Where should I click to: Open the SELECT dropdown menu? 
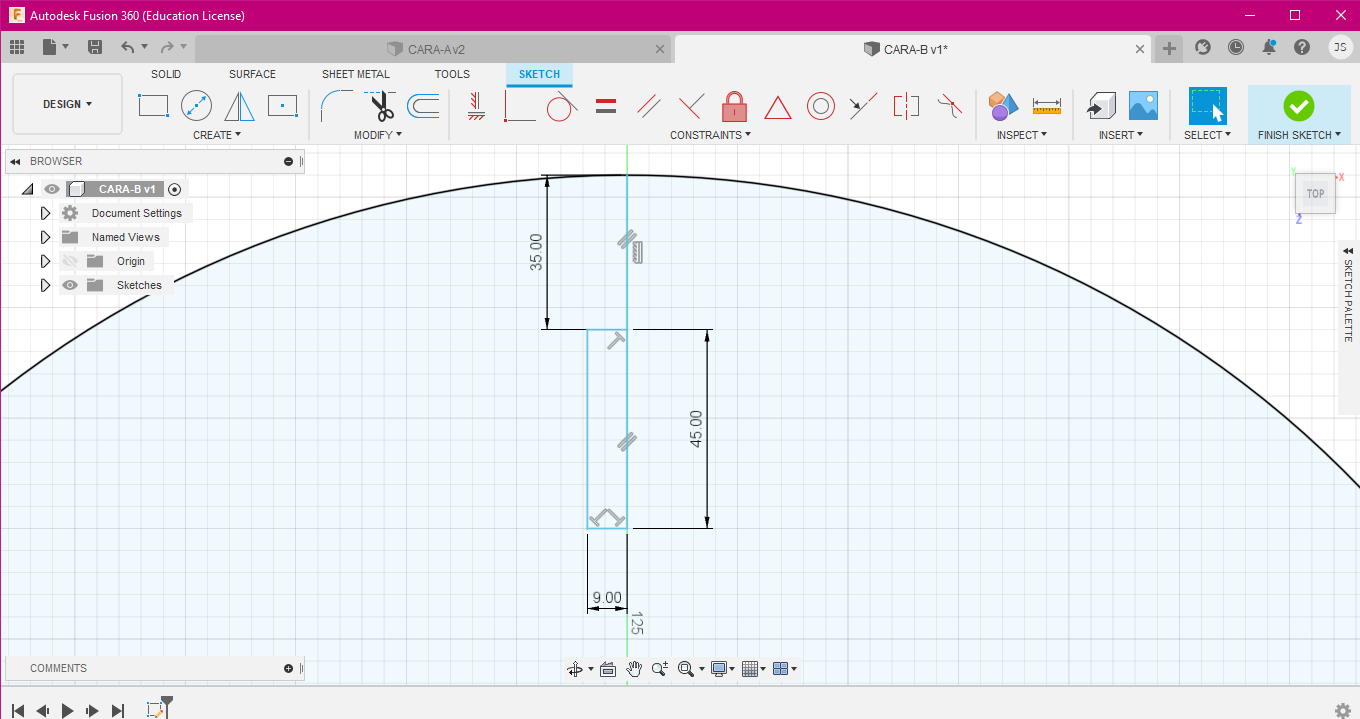click(1207, 135)
